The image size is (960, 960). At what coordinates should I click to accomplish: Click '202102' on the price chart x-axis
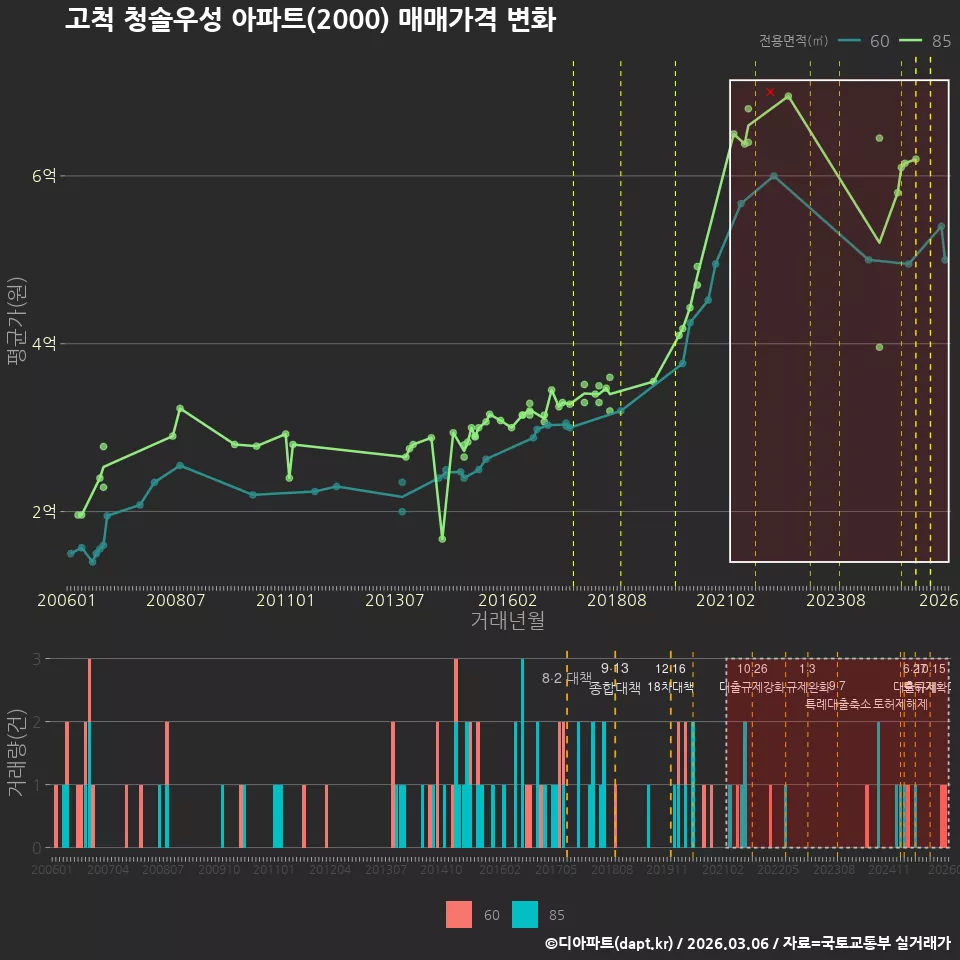click(726, 600)
